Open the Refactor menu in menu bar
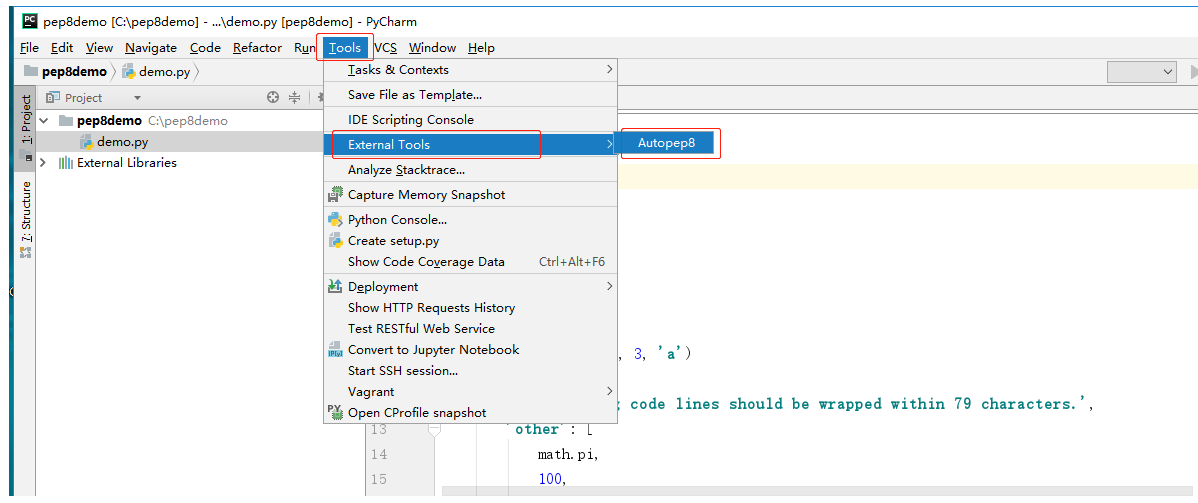Screen dimensions: 1198x503 tap(257, 48)
